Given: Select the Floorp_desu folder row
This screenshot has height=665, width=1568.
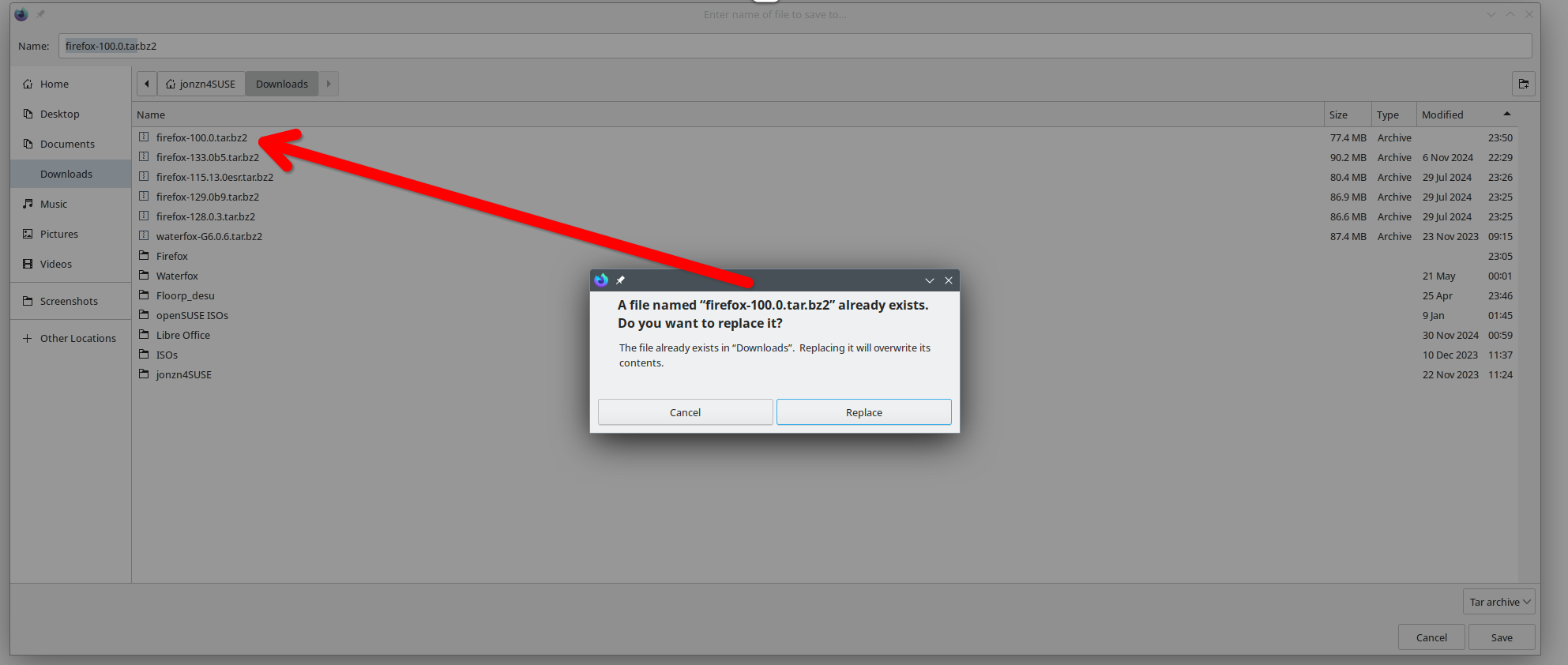Looking at the screenshot, I should coord(825,295).
